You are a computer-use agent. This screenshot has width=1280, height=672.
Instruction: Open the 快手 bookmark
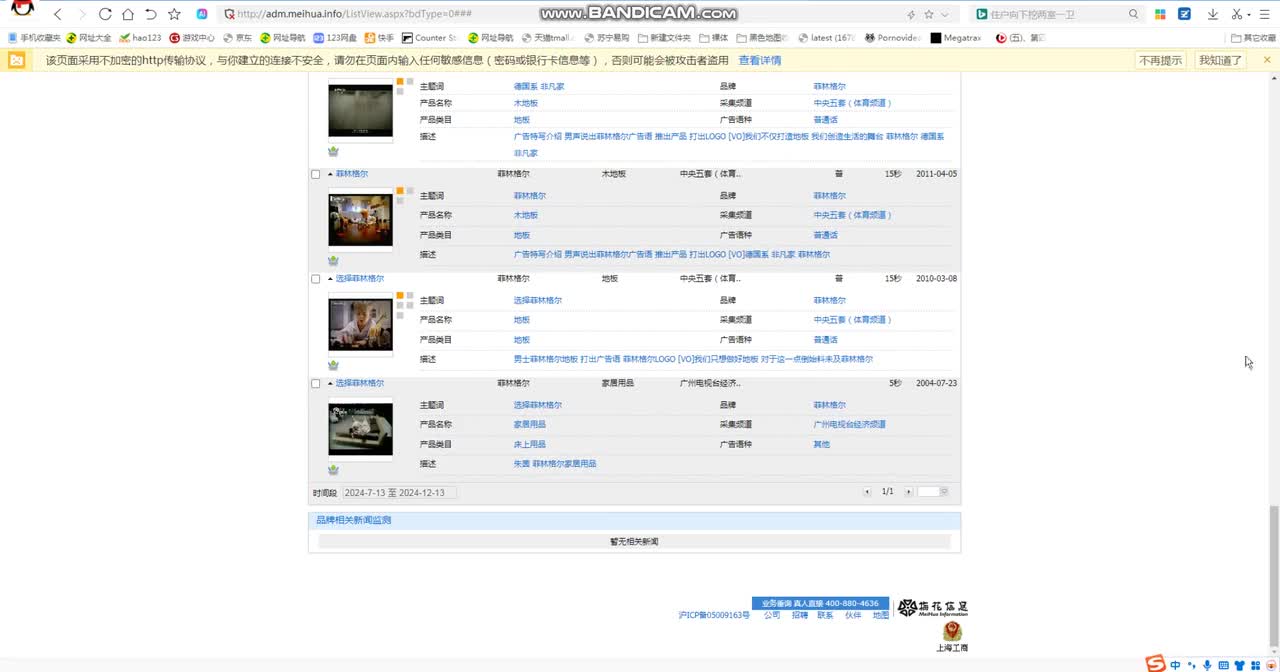click(380, 38)
